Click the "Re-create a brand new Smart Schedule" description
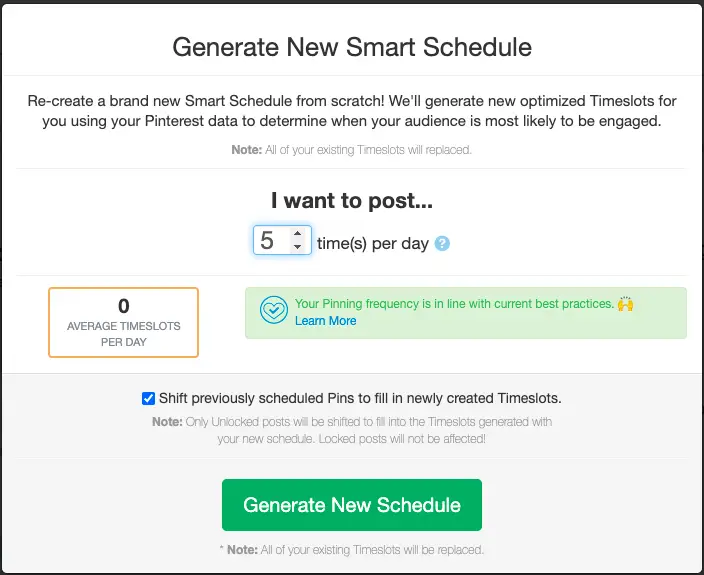 click(x=352, y=111)
